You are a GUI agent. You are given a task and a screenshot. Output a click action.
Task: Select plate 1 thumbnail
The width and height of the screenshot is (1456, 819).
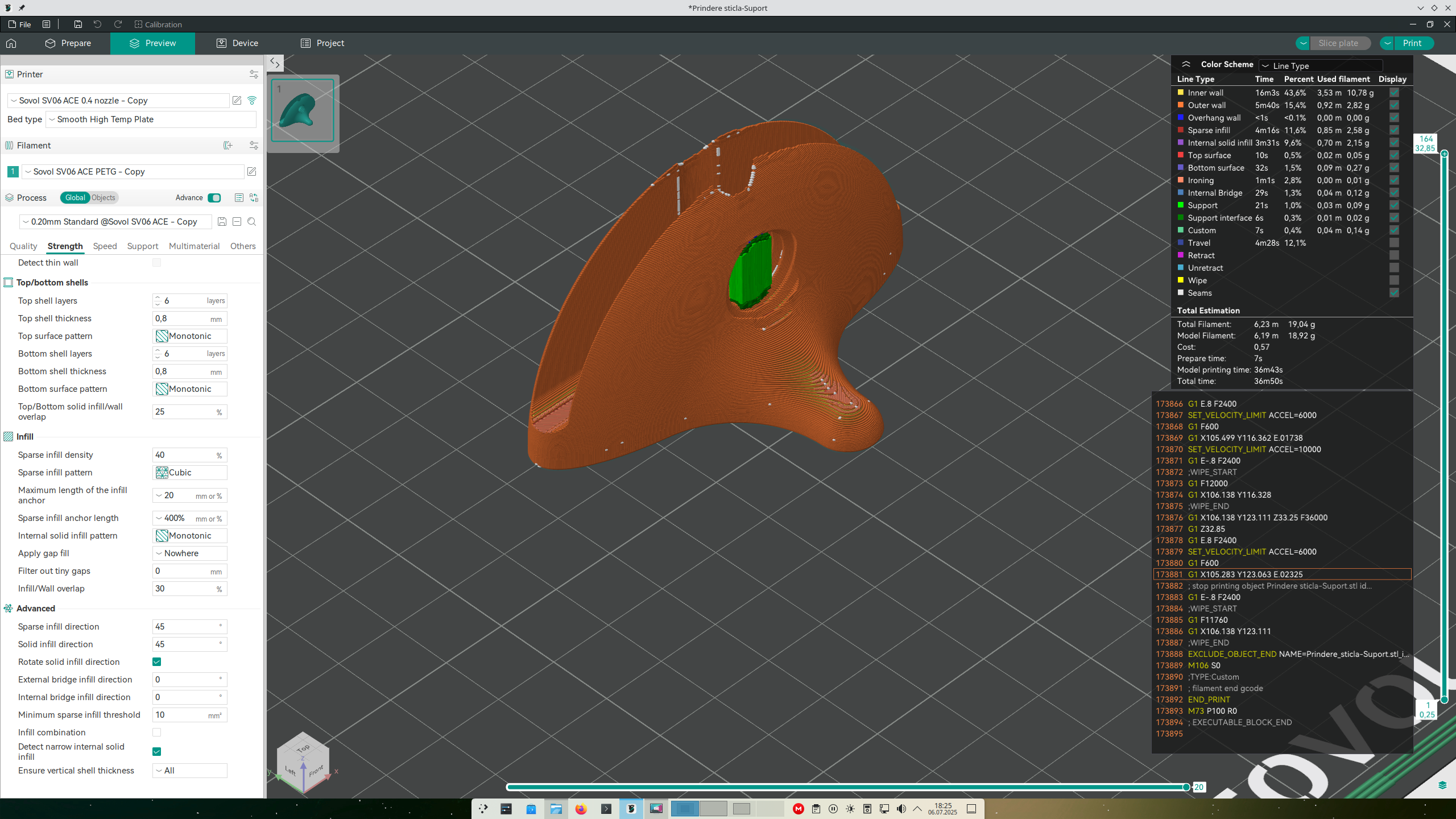click(303, 110)
